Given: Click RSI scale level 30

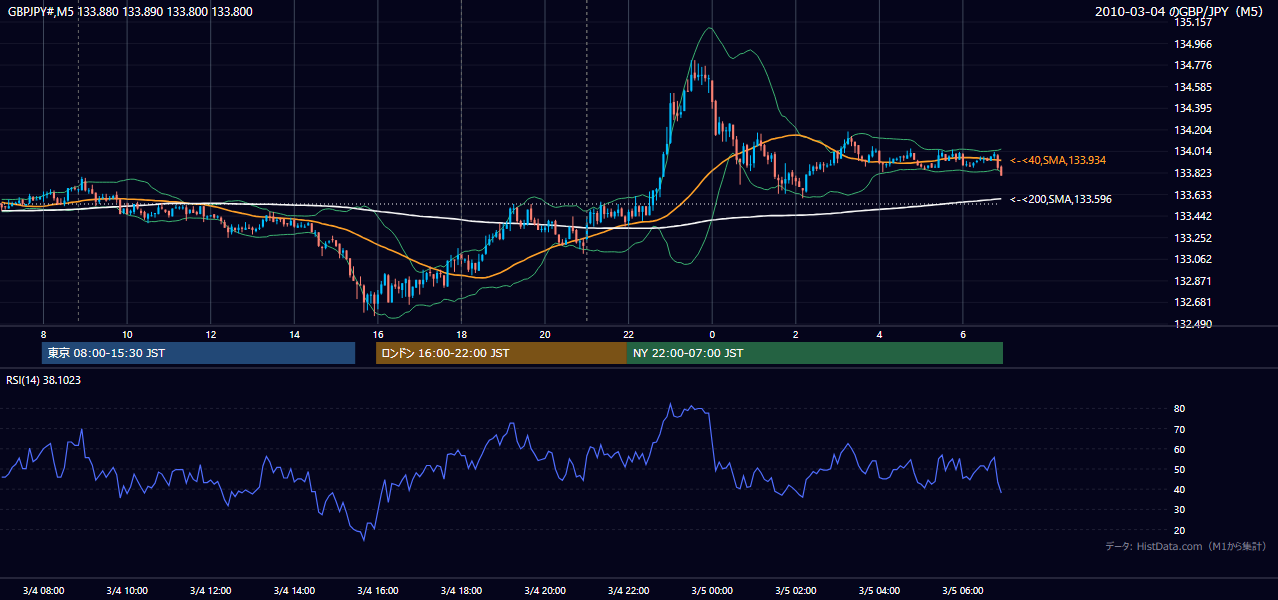Looking at the screenshot, I should pyautogui.click(x=1180, y=509).
